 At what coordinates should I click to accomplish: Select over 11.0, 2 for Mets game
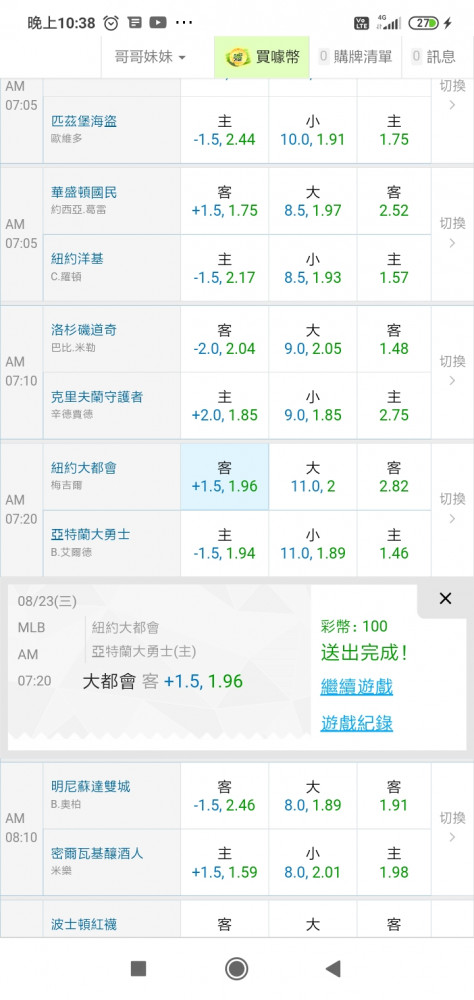[313, 476]
